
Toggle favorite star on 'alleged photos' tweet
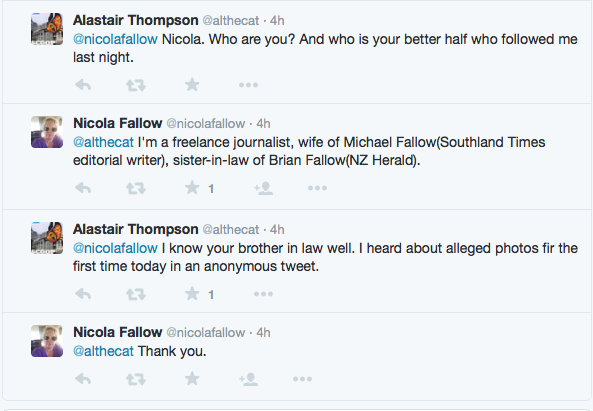pos(192,293)
